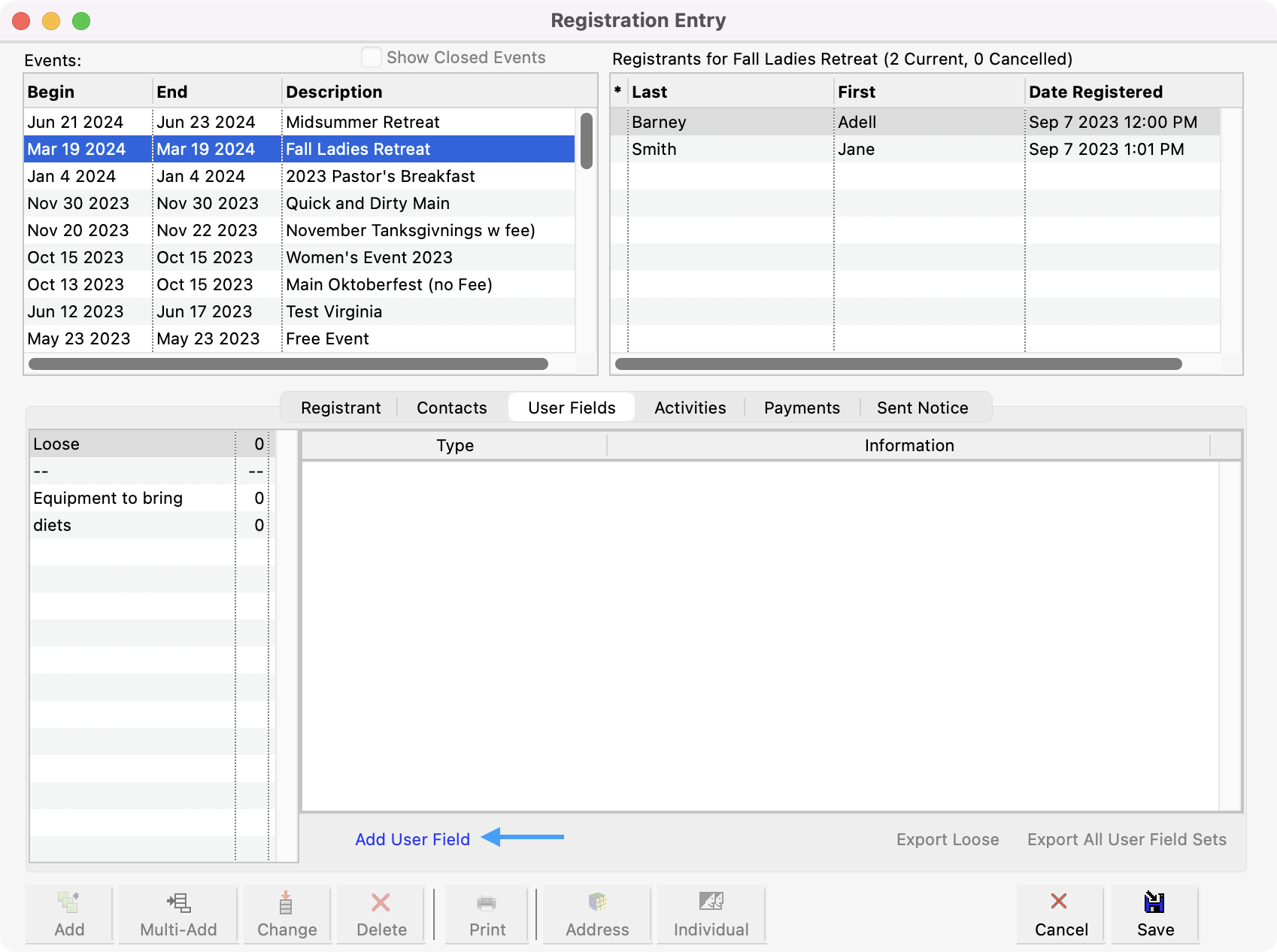Select the Midsummer Retreat event row
Image resolution: width=1277 pixels, height=952 pixels.
coord(362,122)
